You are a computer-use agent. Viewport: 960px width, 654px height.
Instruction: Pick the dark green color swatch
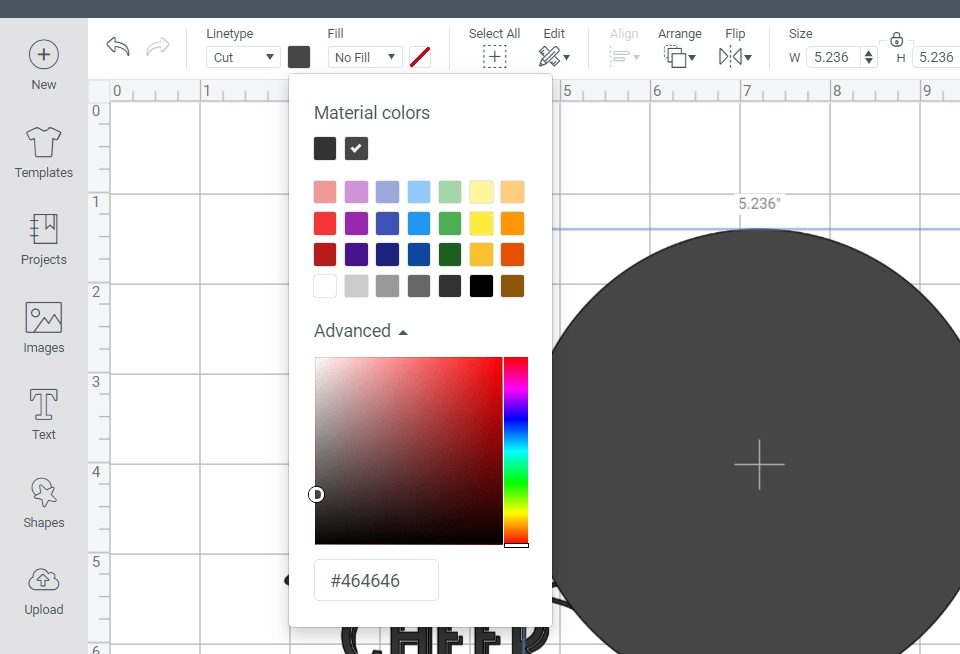[x=450, y=255]
